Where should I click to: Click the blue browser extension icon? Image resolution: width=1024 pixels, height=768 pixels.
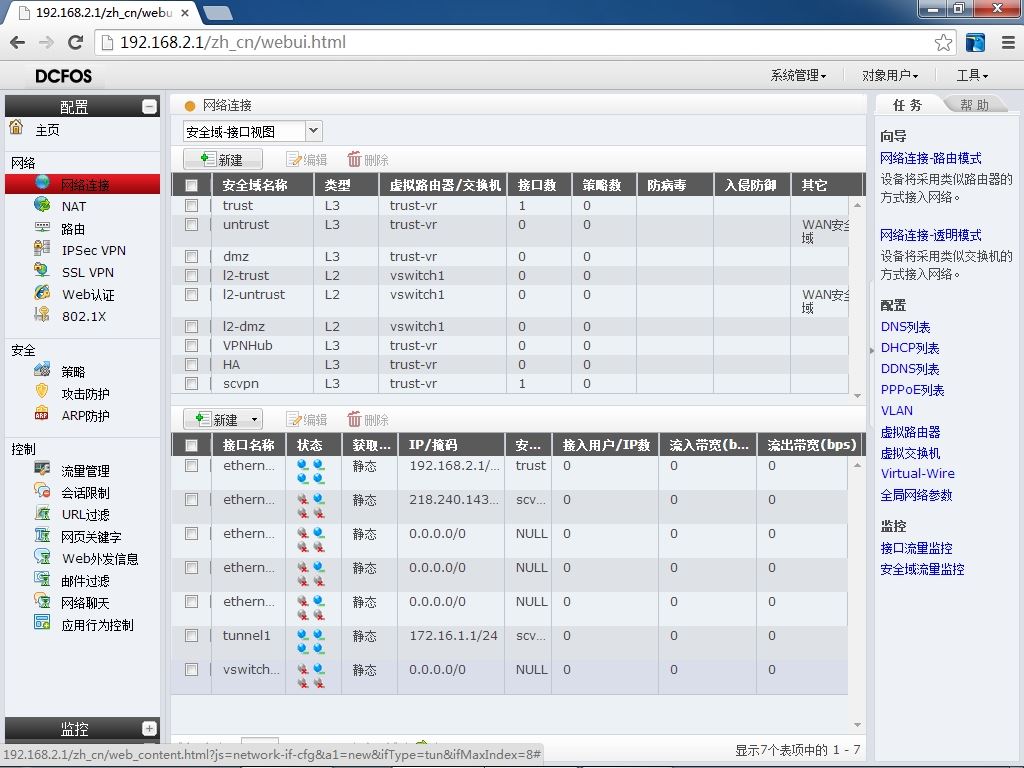pyautogui.click(x=975, y=42)
